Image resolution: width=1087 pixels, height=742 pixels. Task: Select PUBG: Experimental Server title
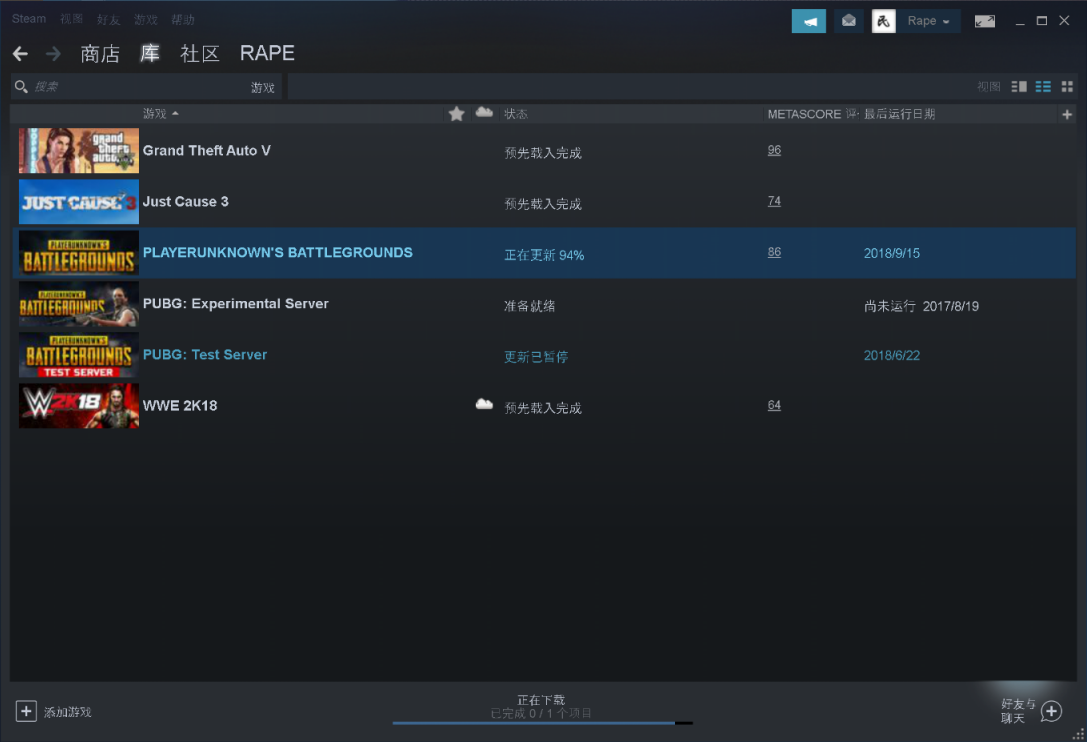tap(236, 304)
